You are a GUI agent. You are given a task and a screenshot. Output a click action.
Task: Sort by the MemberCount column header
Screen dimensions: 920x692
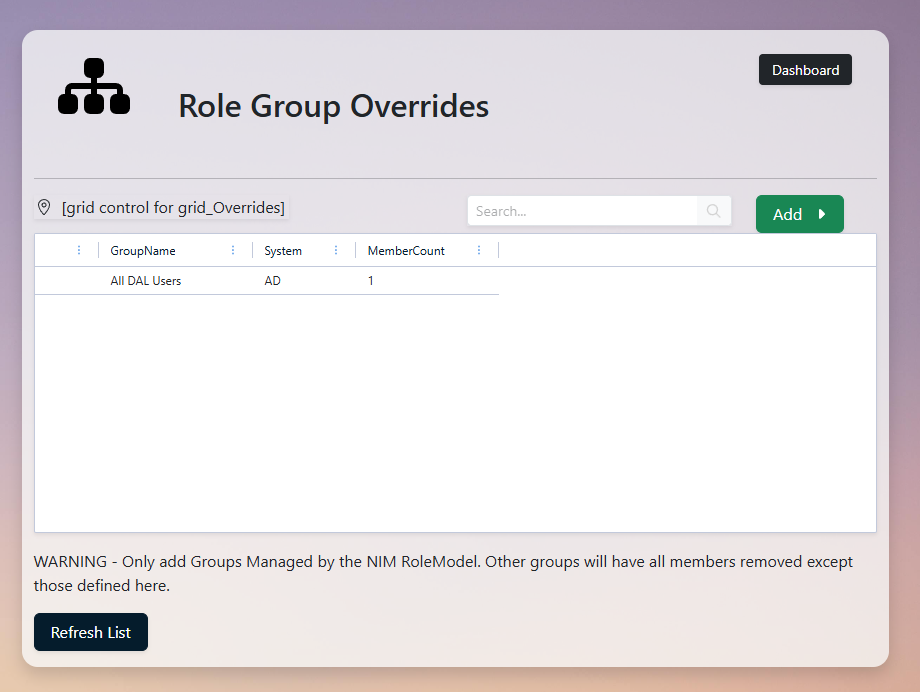[x=406, y=250]
